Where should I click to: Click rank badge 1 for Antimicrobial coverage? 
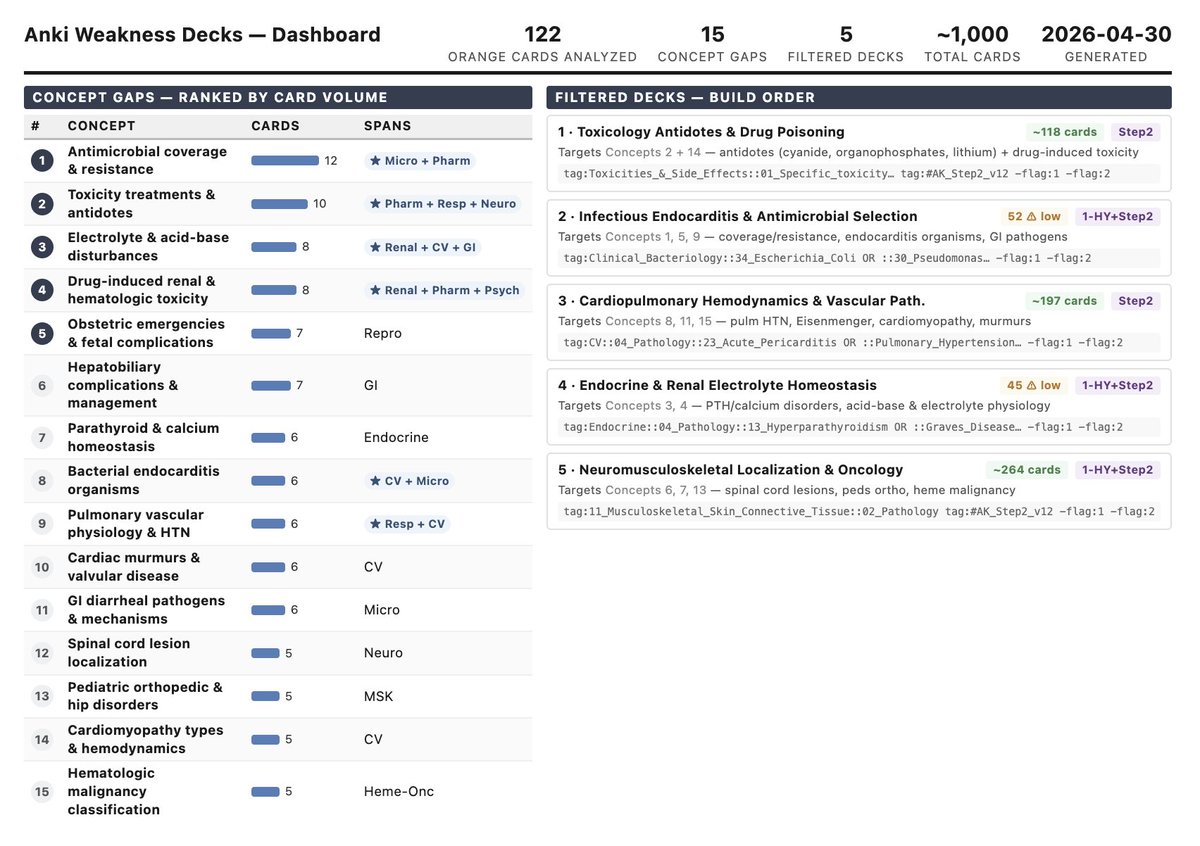pos(42,161)
